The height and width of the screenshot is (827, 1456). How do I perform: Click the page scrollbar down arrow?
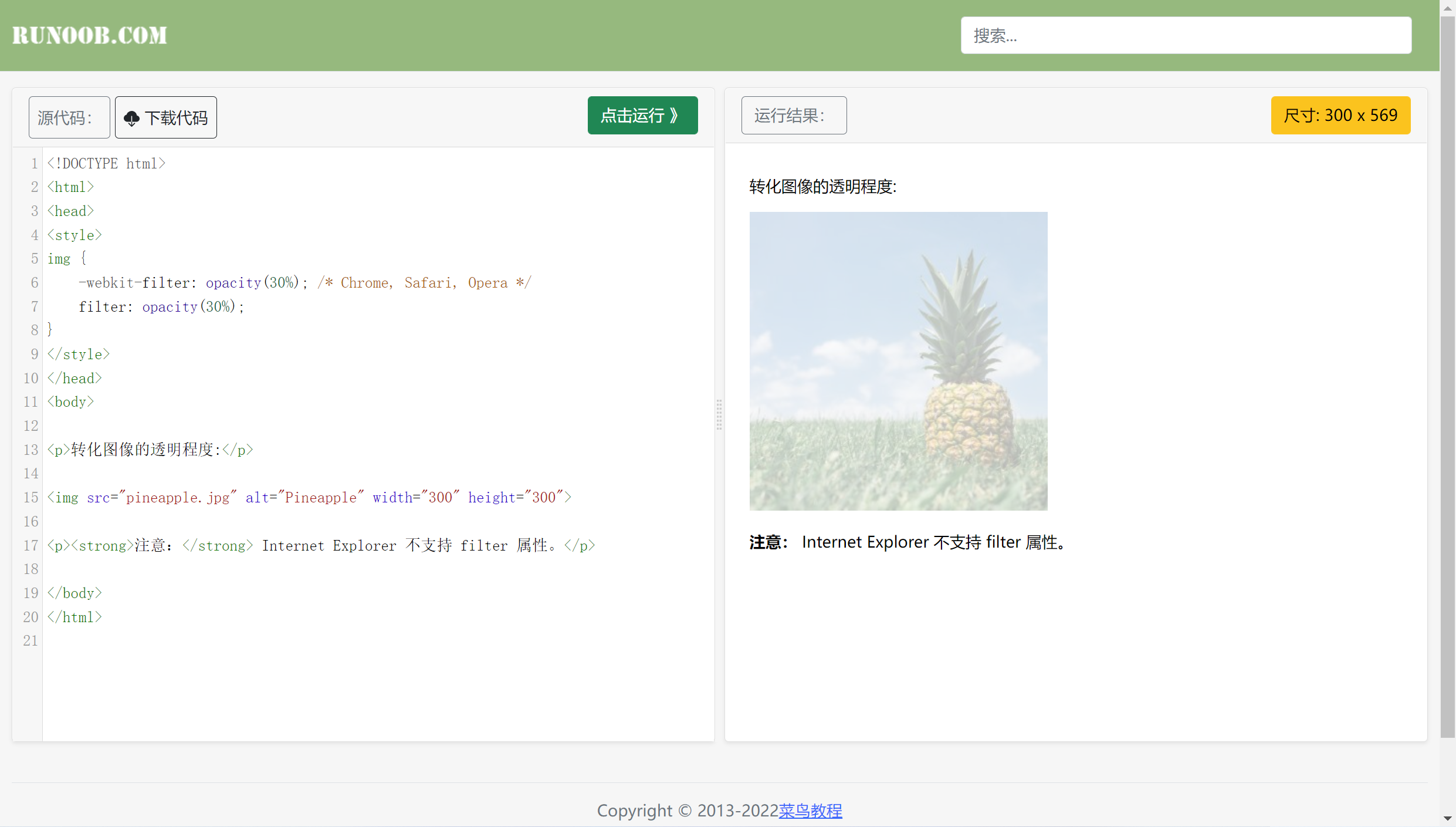click(1447, 818)
